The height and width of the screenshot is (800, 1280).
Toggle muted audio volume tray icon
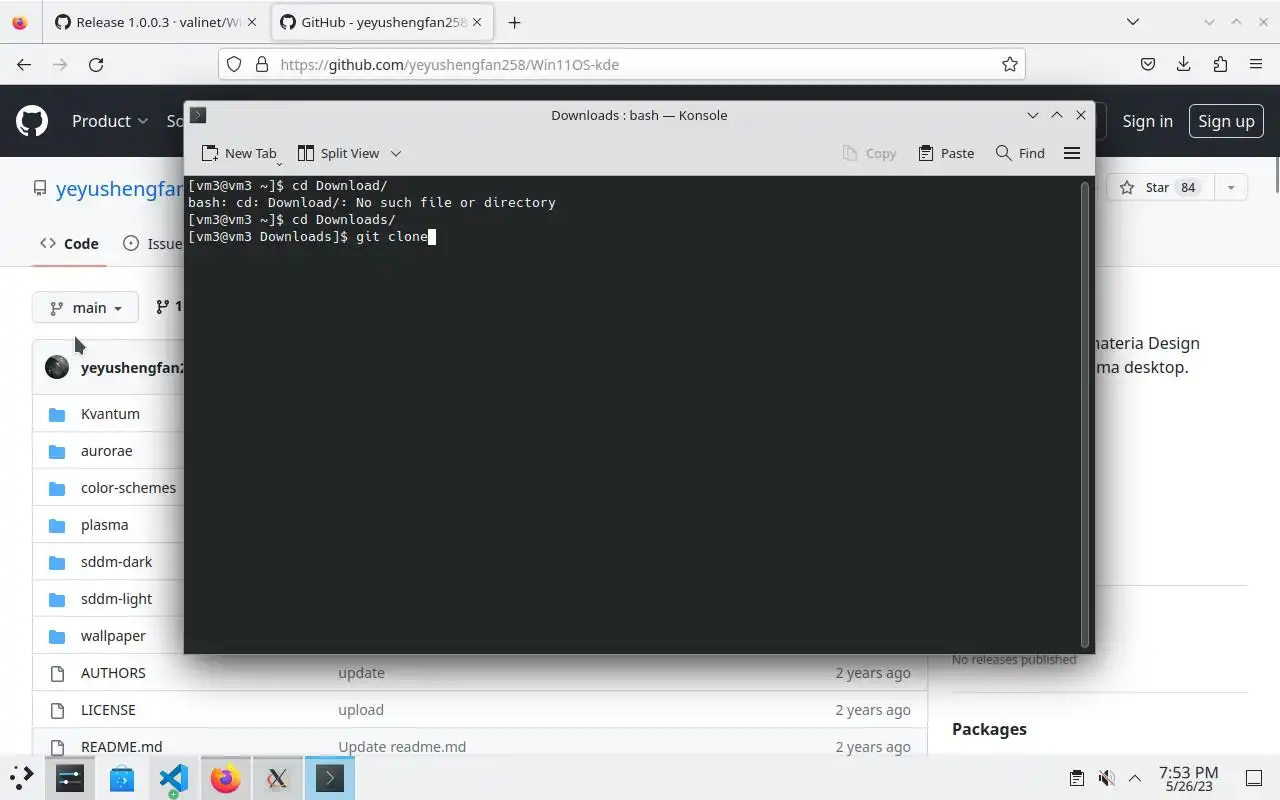[1106, 778]
